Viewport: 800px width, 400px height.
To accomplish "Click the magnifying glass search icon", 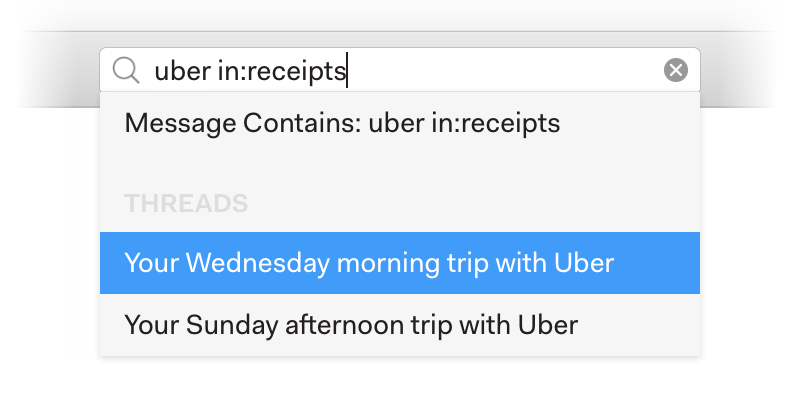I will [126, 70].
